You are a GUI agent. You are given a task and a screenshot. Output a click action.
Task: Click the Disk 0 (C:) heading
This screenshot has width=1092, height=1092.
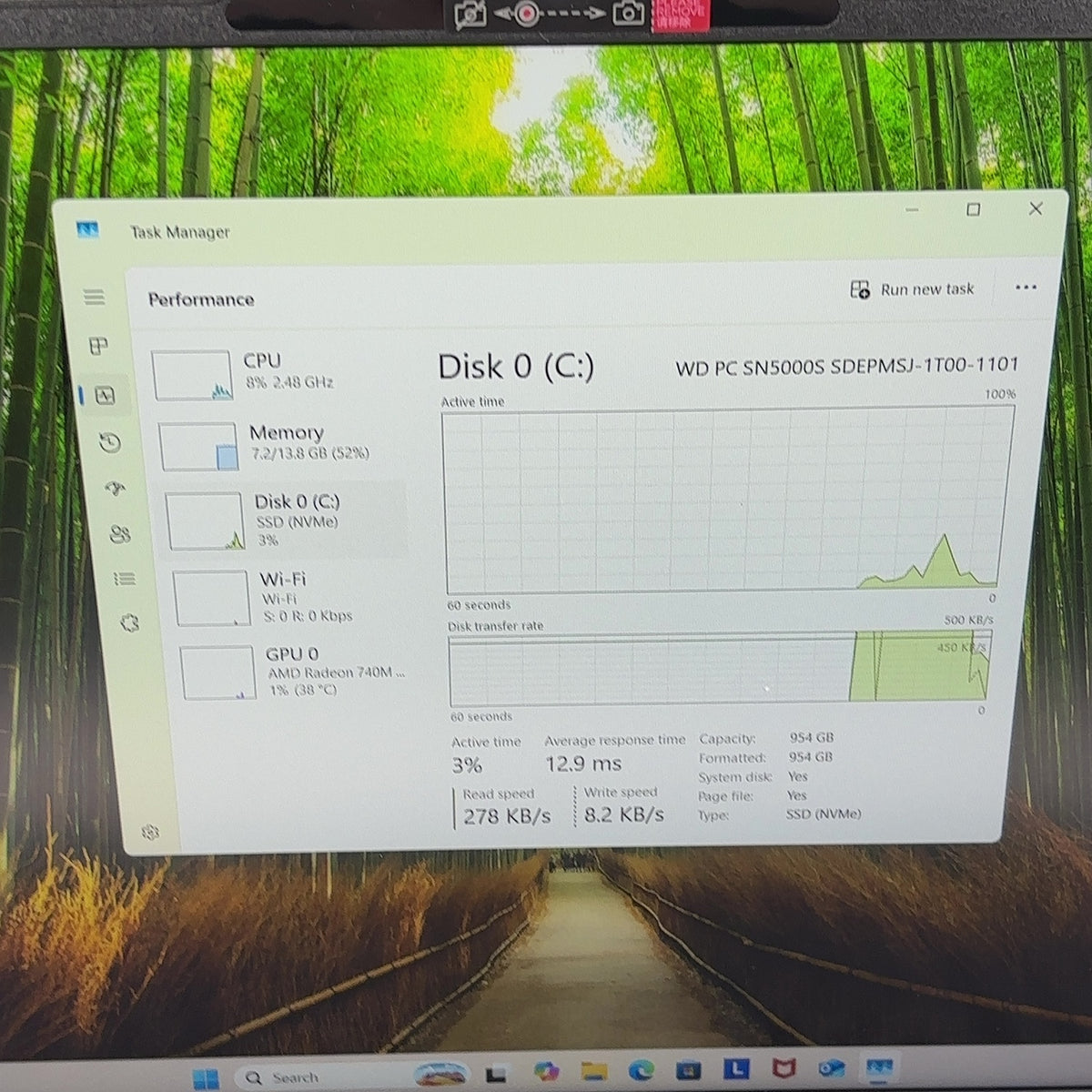tap(516, 368)
